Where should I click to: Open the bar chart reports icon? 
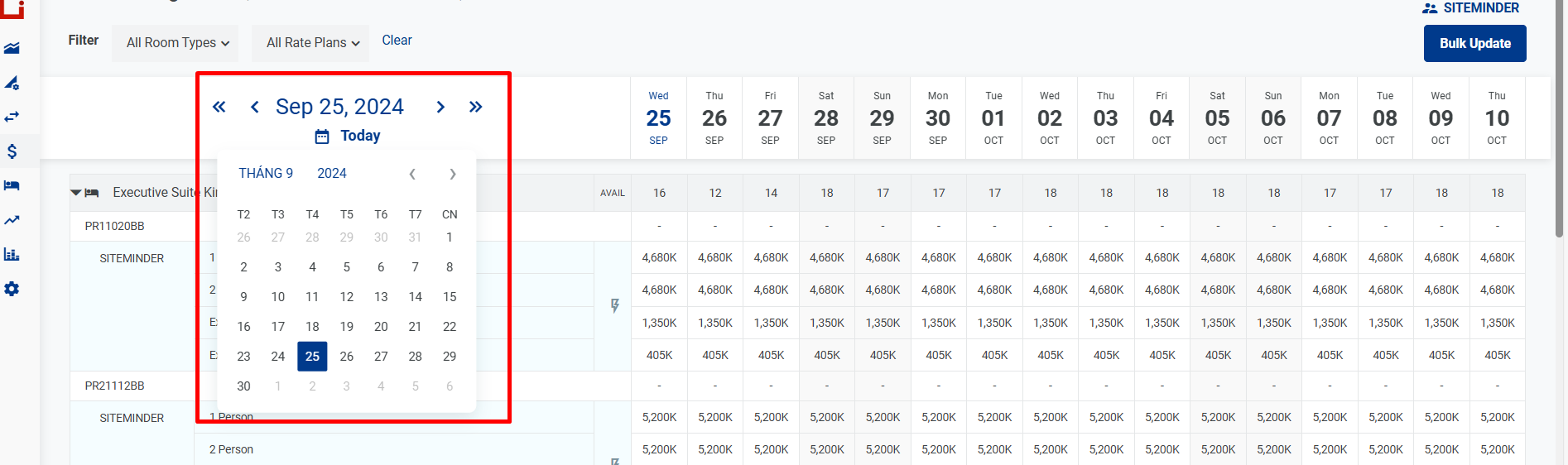coord(12,254)
